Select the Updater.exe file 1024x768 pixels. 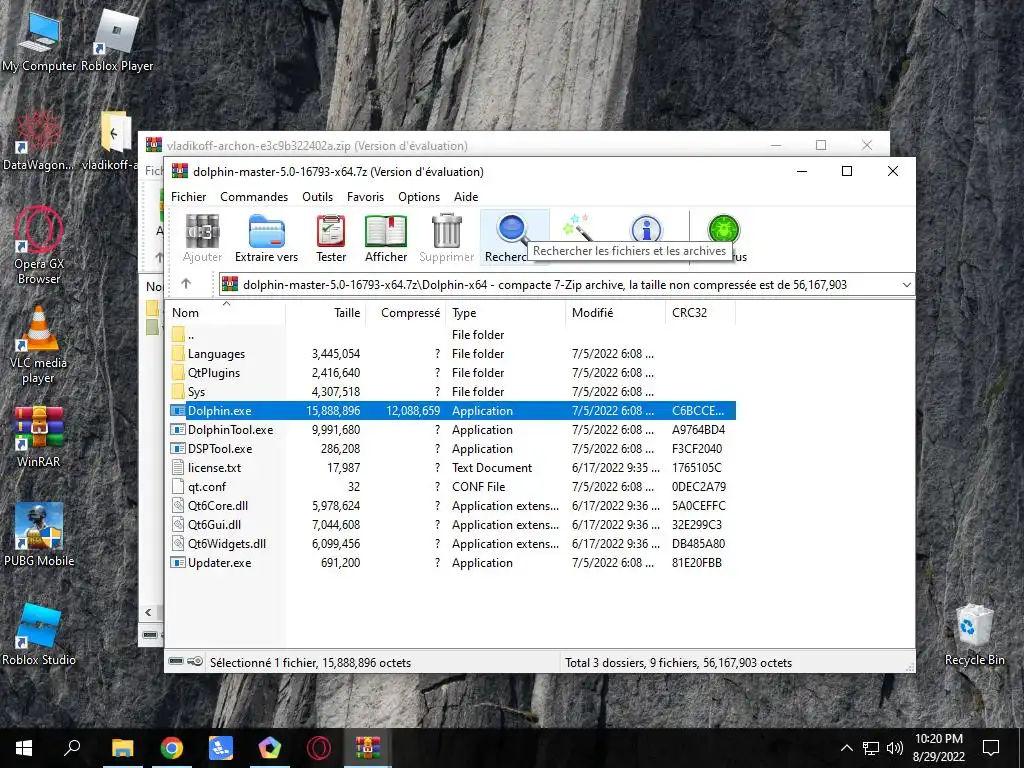point(451,562)
